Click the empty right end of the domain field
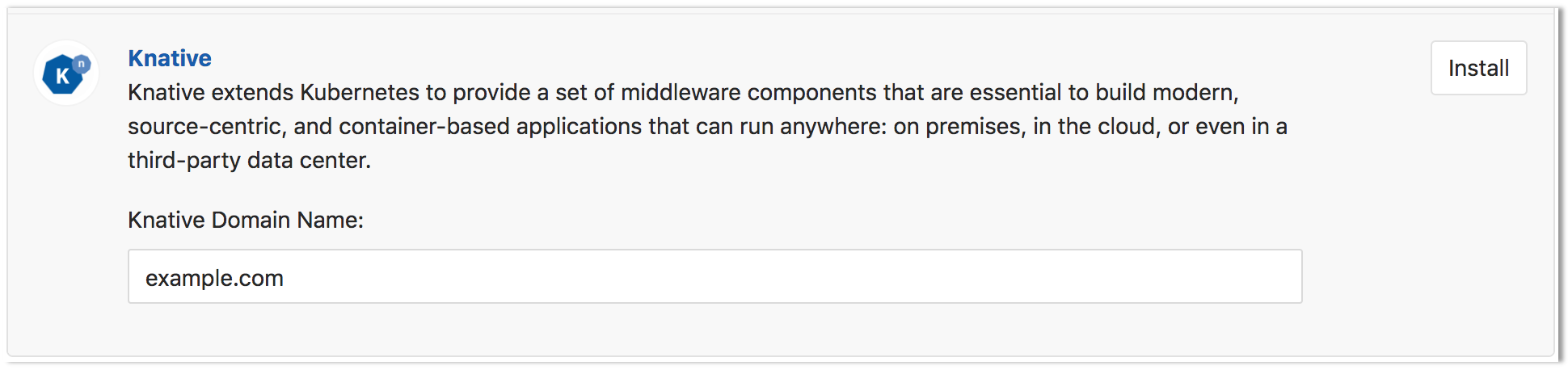 coord(1212,277)
